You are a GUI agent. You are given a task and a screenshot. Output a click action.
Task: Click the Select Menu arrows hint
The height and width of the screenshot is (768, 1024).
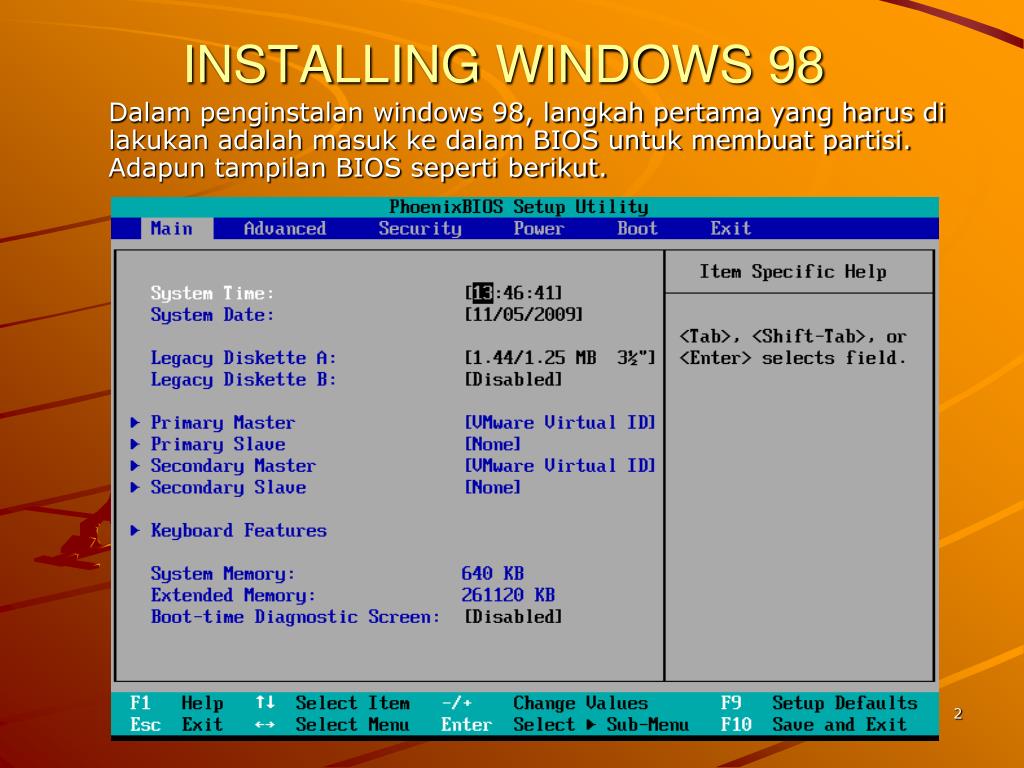(x=332, y=725)
